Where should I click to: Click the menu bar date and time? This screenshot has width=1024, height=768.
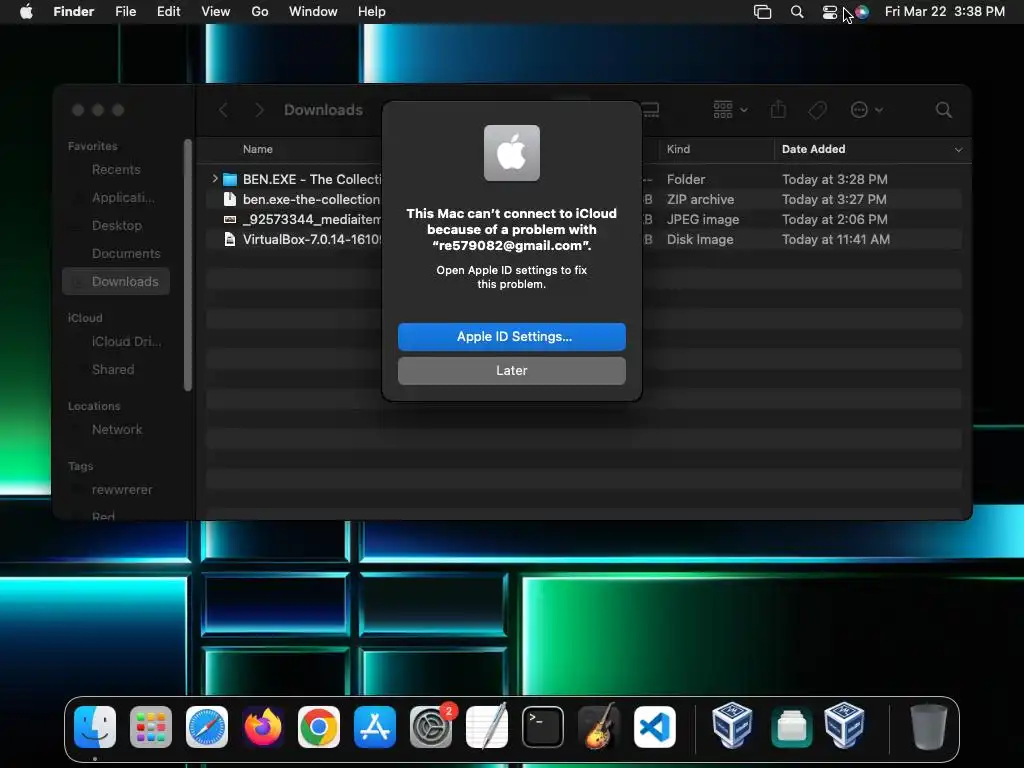[944, 12]
